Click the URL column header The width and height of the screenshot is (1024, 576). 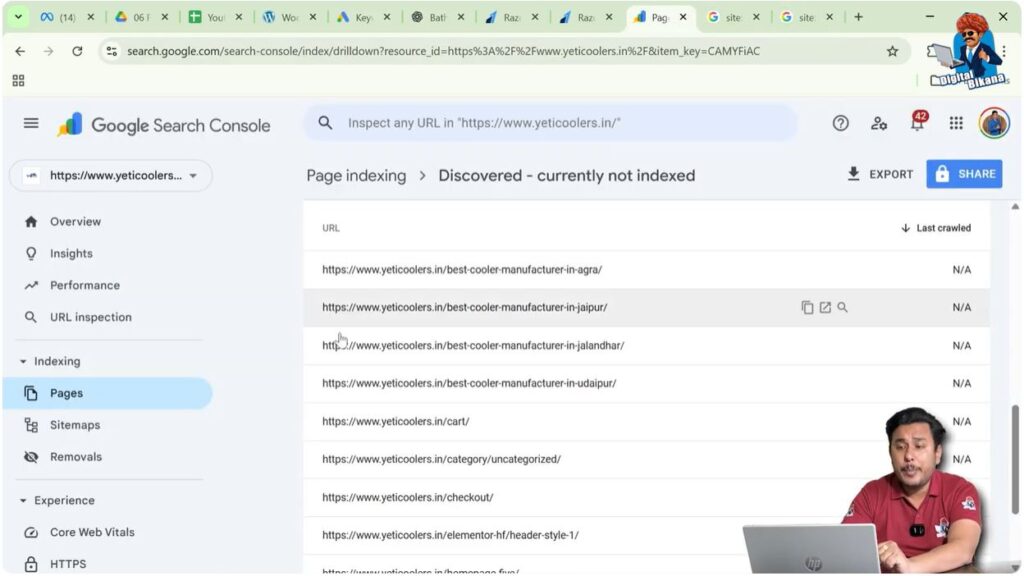point(330,228)
